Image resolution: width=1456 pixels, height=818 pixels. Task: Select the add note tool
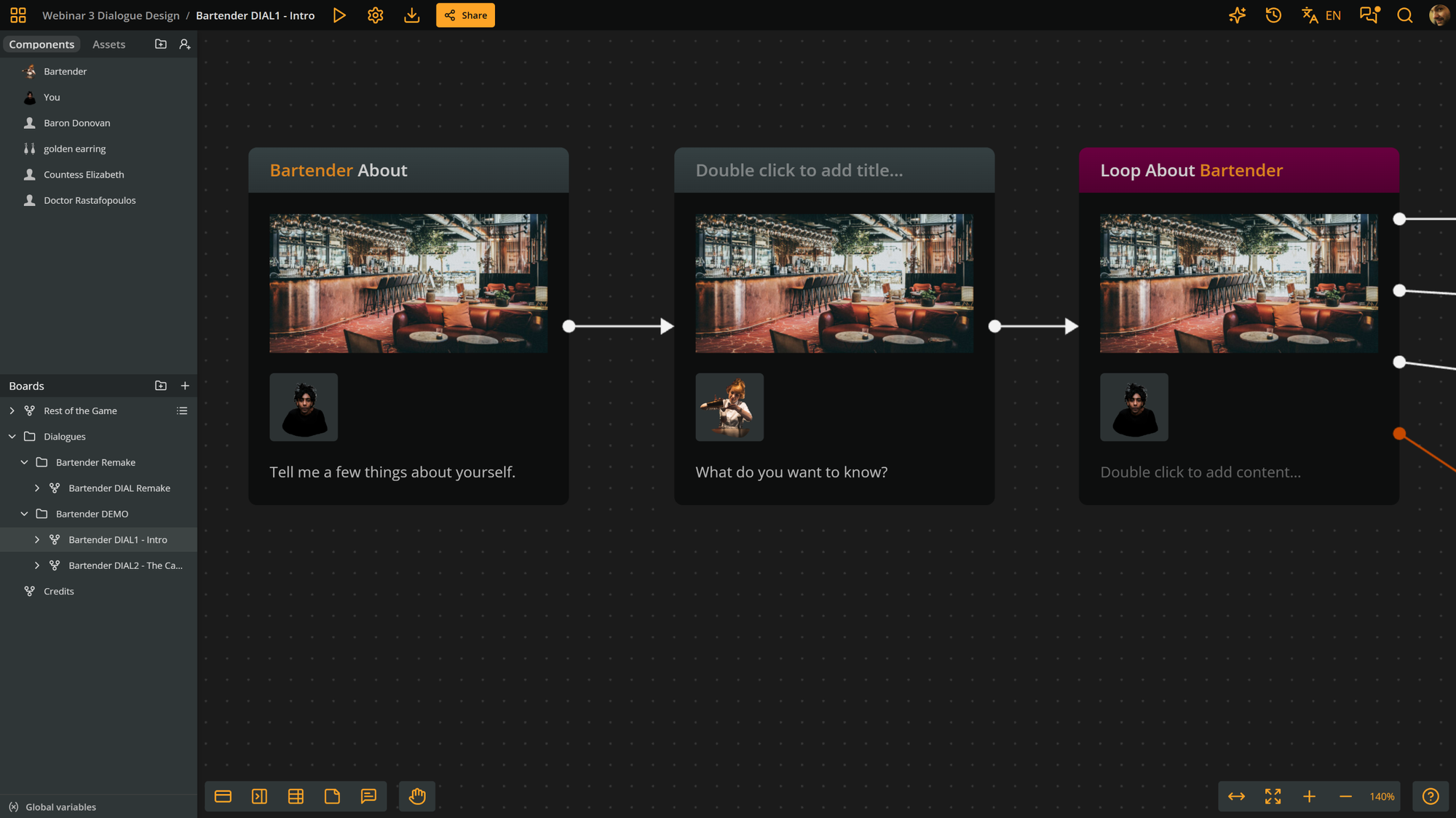(x=332, y=796)
